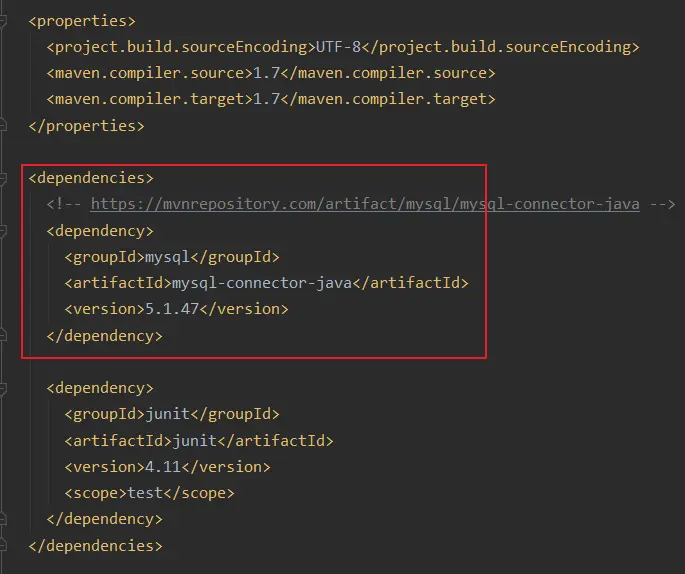The image size is (685, 574).
Task: Click the </dependency> tag after version 5.1.47
Action: point(104,336)
